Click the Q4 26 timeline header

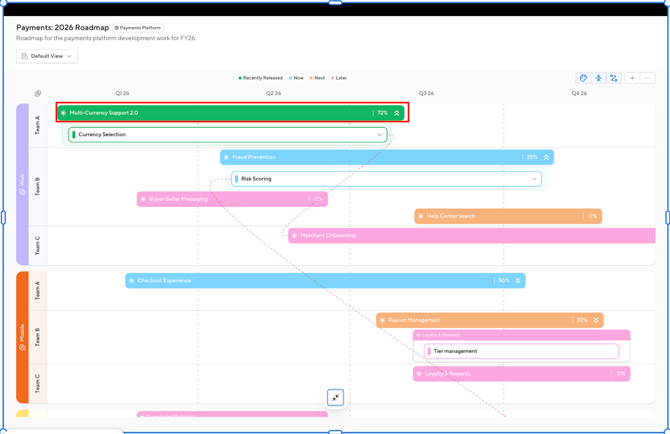tap(579, 93)
